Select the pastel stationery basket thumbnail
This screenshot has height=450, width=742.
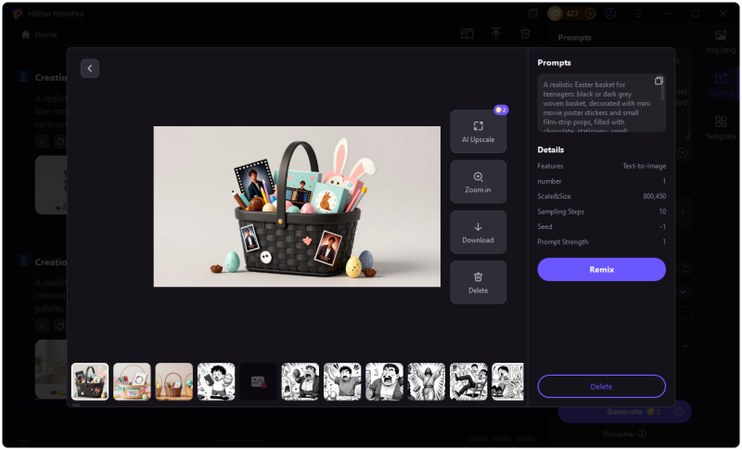(x=132, y=381)
